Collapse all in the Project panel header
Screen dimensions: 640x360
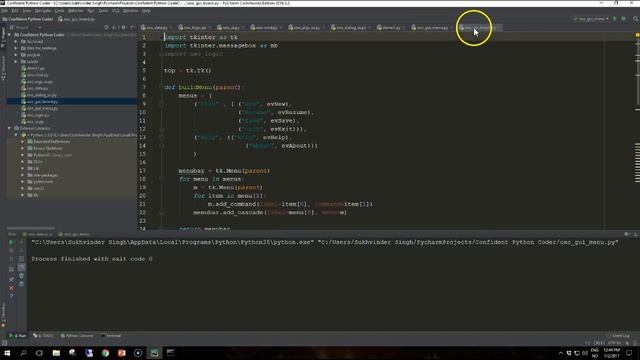coord(115,27)
